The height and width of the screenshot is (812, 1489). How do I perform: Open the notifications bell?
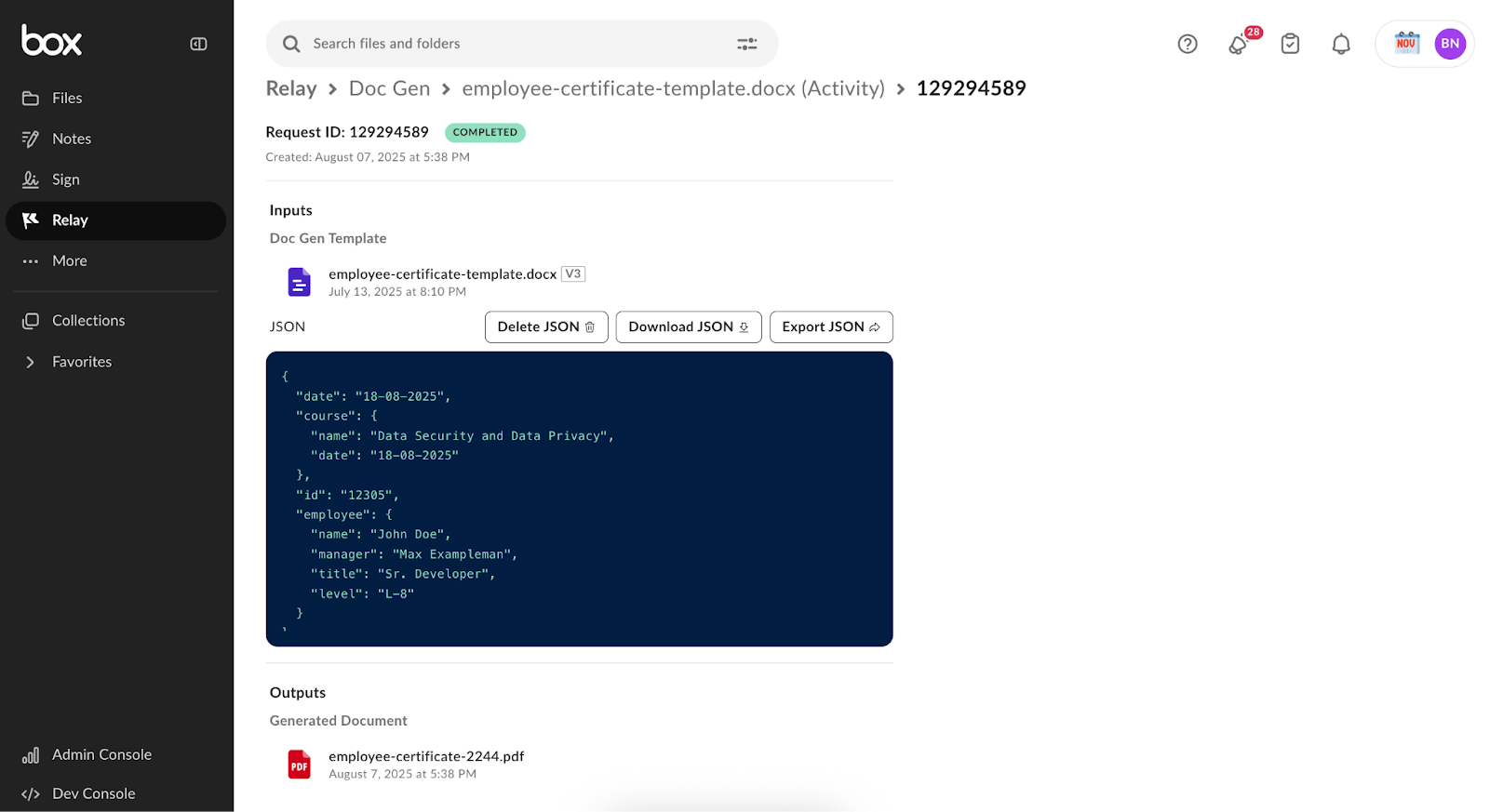1340,44
